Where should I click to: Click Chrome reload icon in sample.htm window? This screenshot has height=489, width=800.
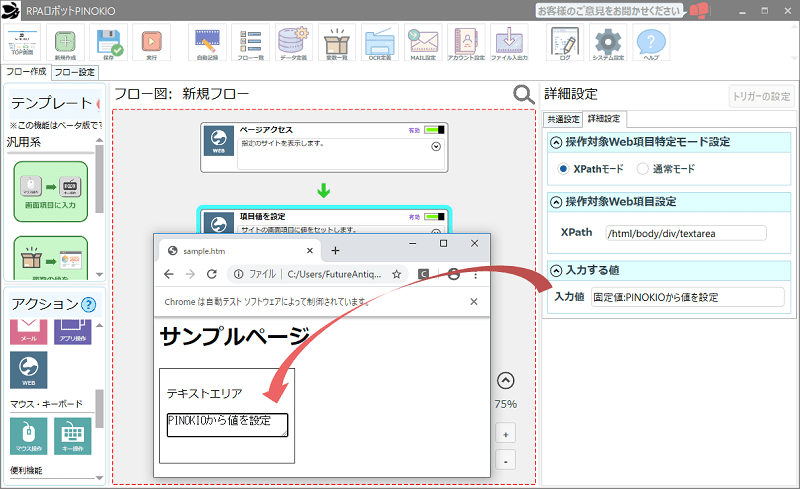(212, 274)
